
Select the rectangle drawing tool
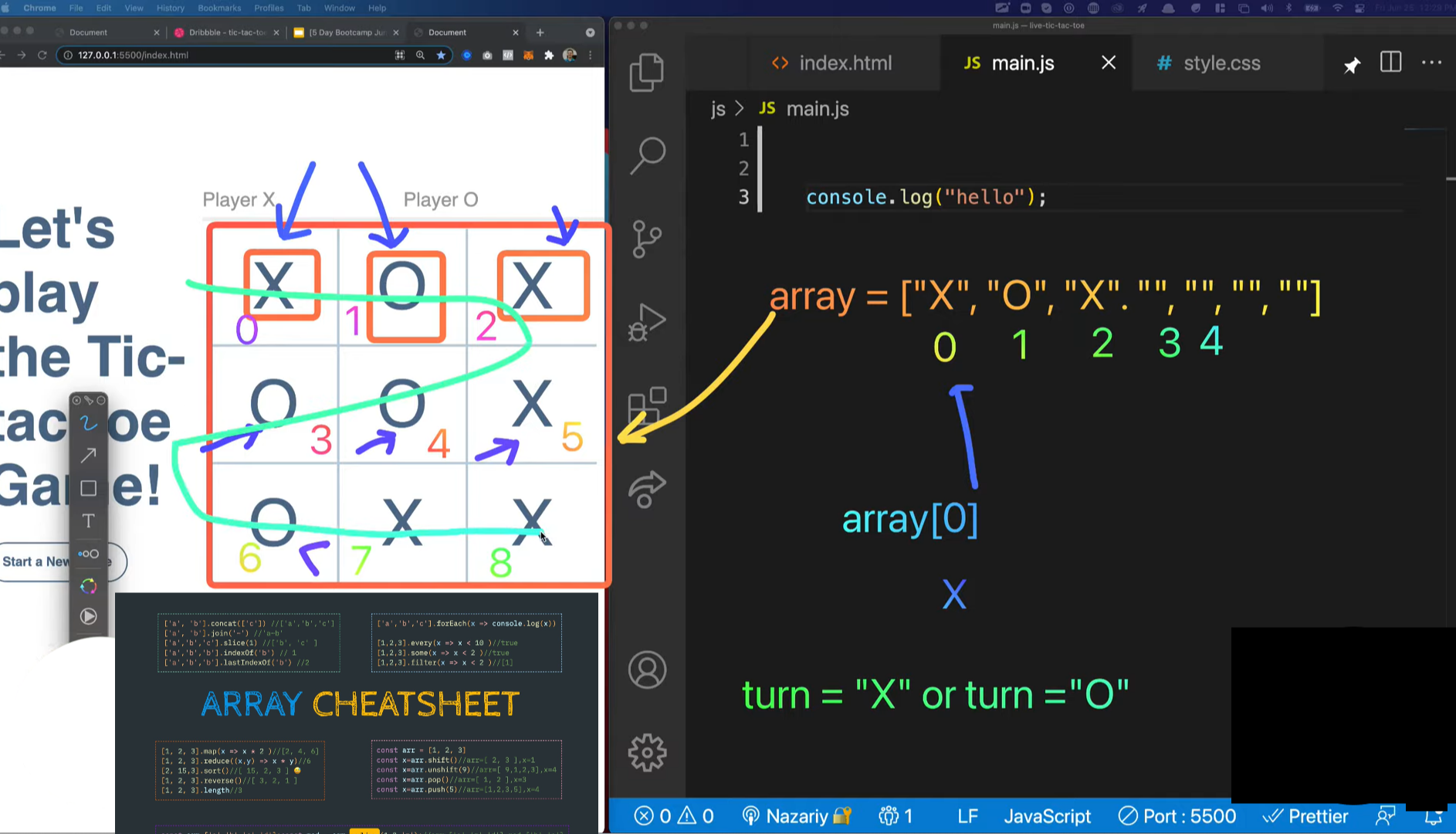[88, 487]
